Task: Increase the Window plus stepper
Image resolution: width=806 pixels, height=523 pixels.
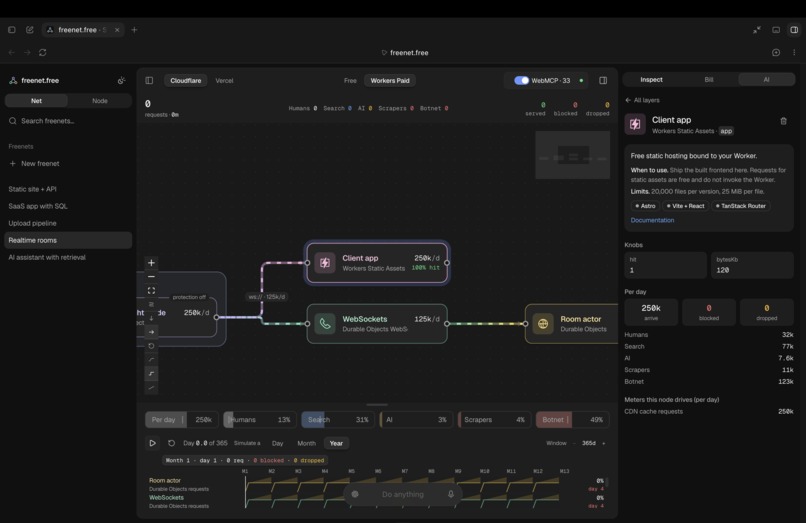Action: [x=604, y=443]
